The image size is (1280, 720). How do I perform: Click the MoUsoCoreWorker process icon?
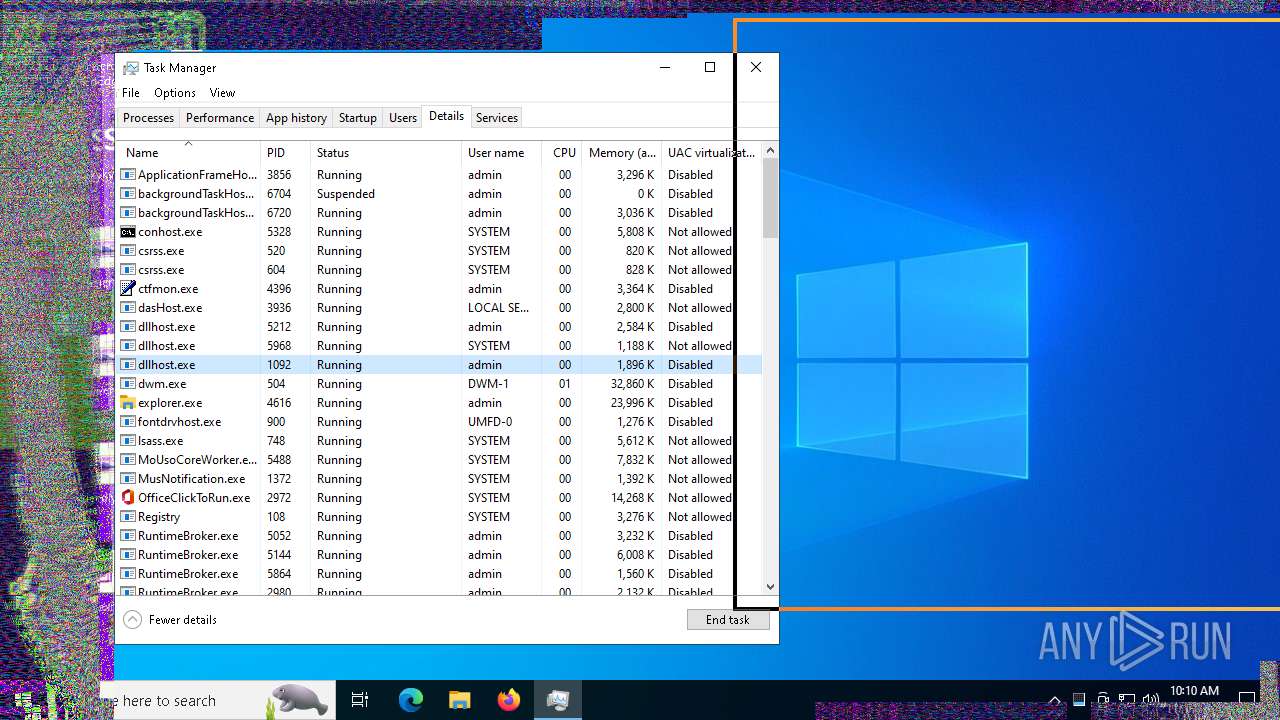pyautogui.click(x=128, y=460)
